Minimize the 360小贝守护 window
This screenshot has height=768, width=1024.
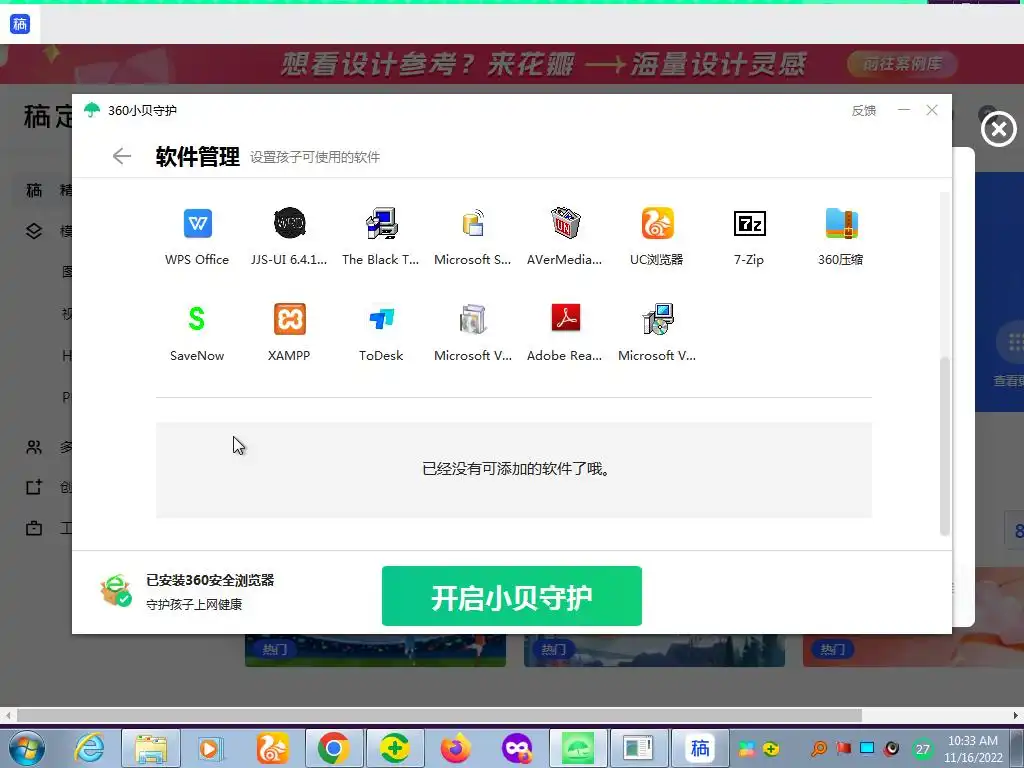point(904,110)
